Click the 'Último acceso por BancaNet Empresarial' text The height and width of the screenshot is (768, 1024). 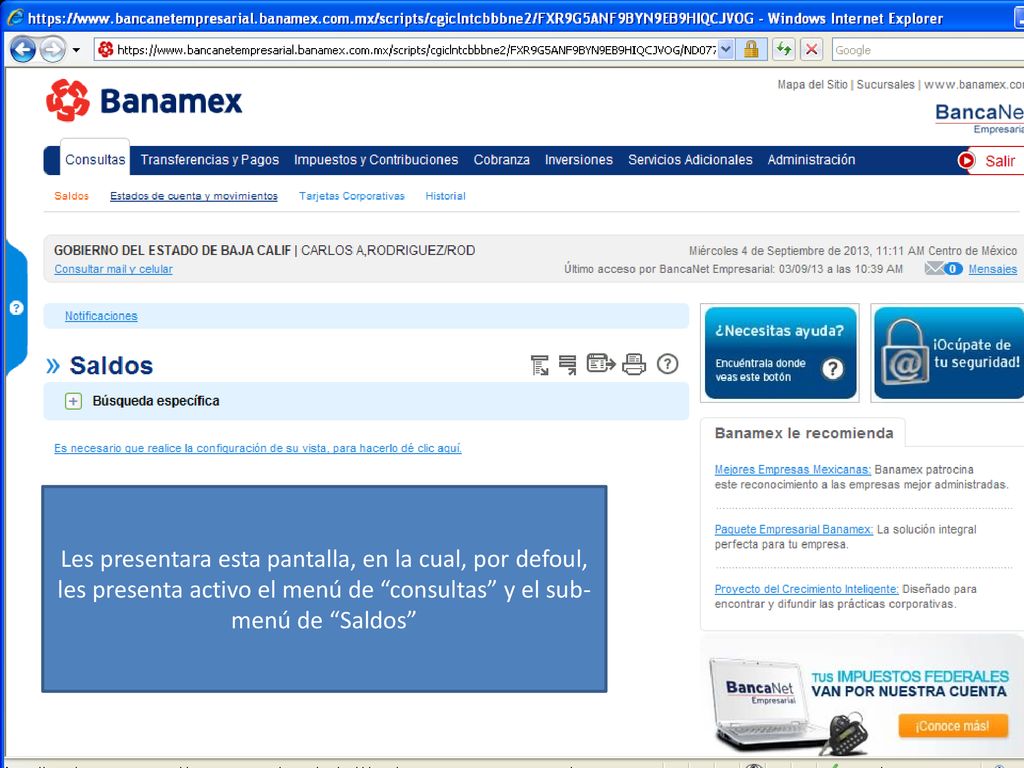click(x=733, y=269)
